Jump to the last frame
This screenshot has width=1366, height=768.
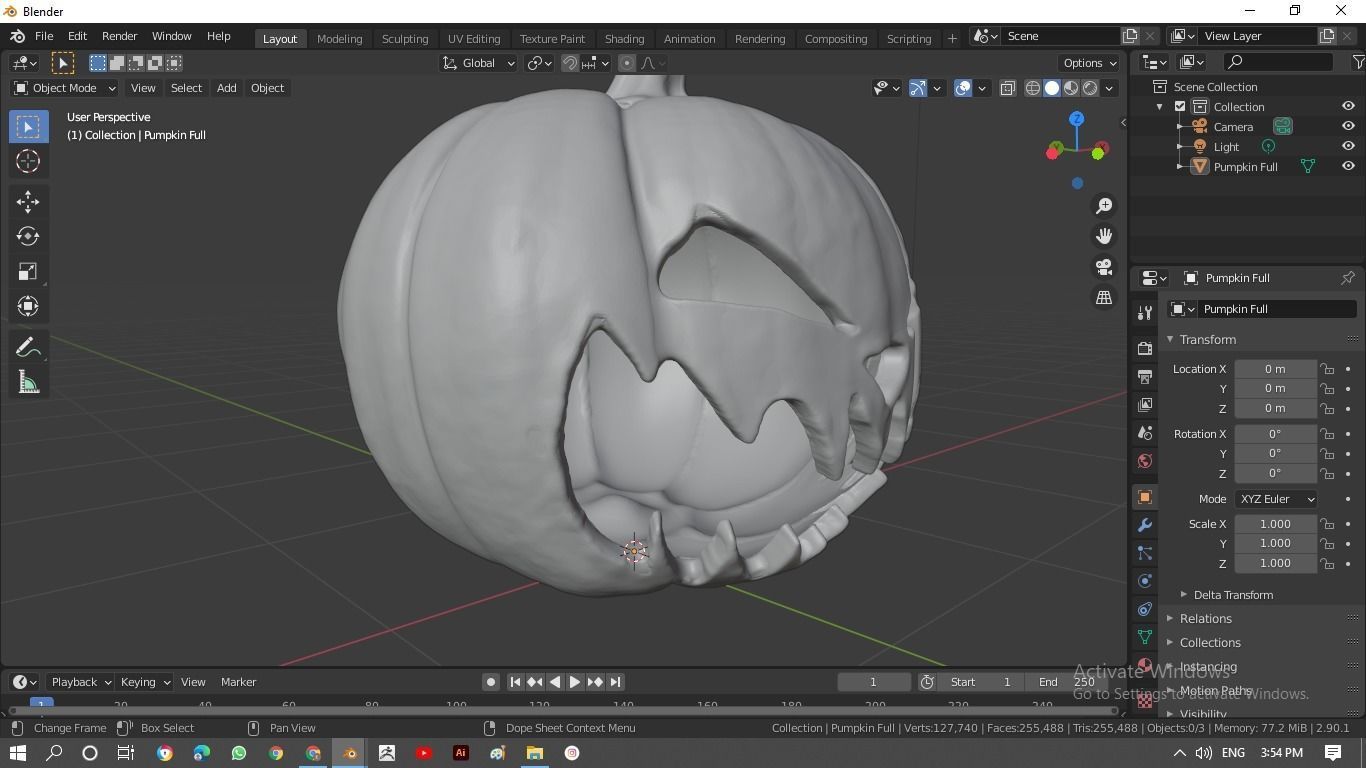tap(616, 682)
